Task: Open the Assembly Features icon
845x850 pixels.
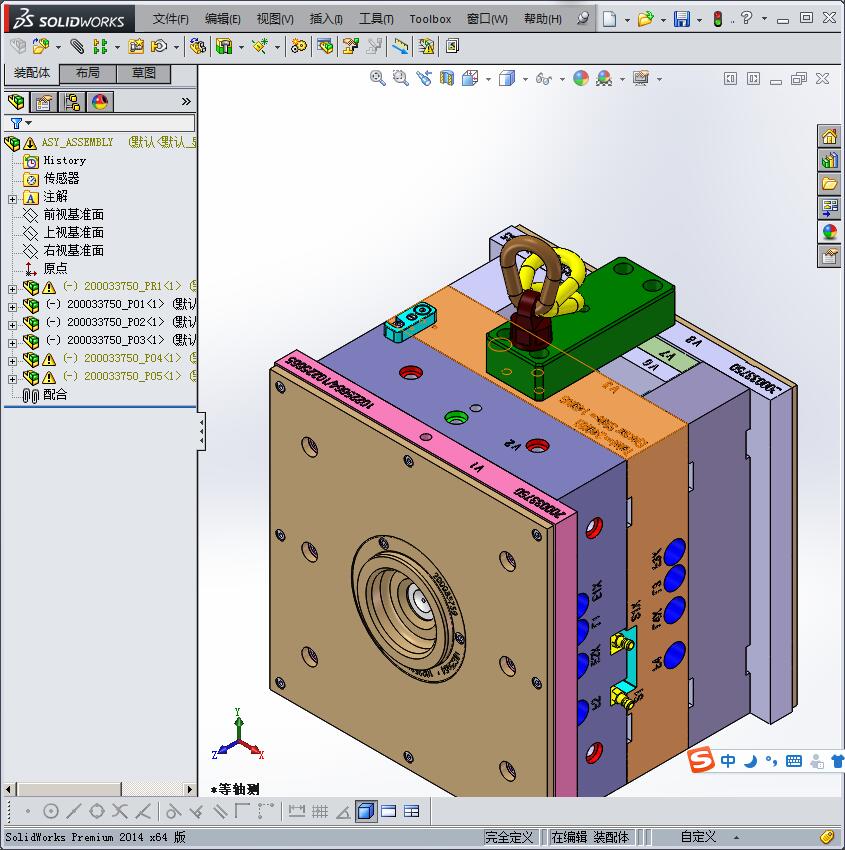Action: click(224, 47)
